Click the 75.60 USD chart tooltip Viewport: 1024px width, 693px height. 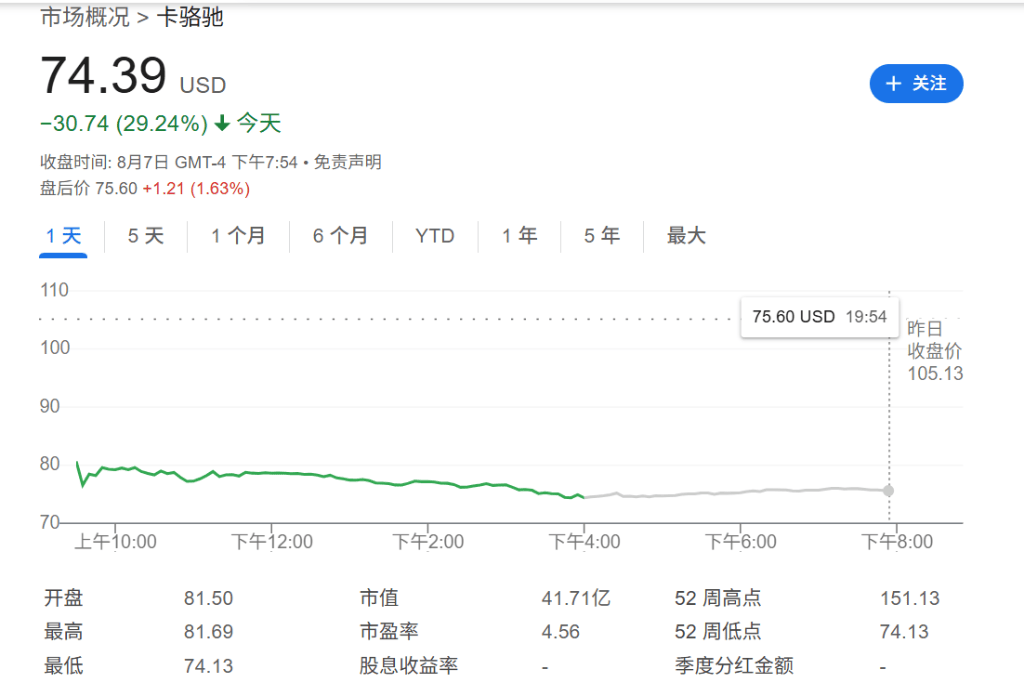818,317
